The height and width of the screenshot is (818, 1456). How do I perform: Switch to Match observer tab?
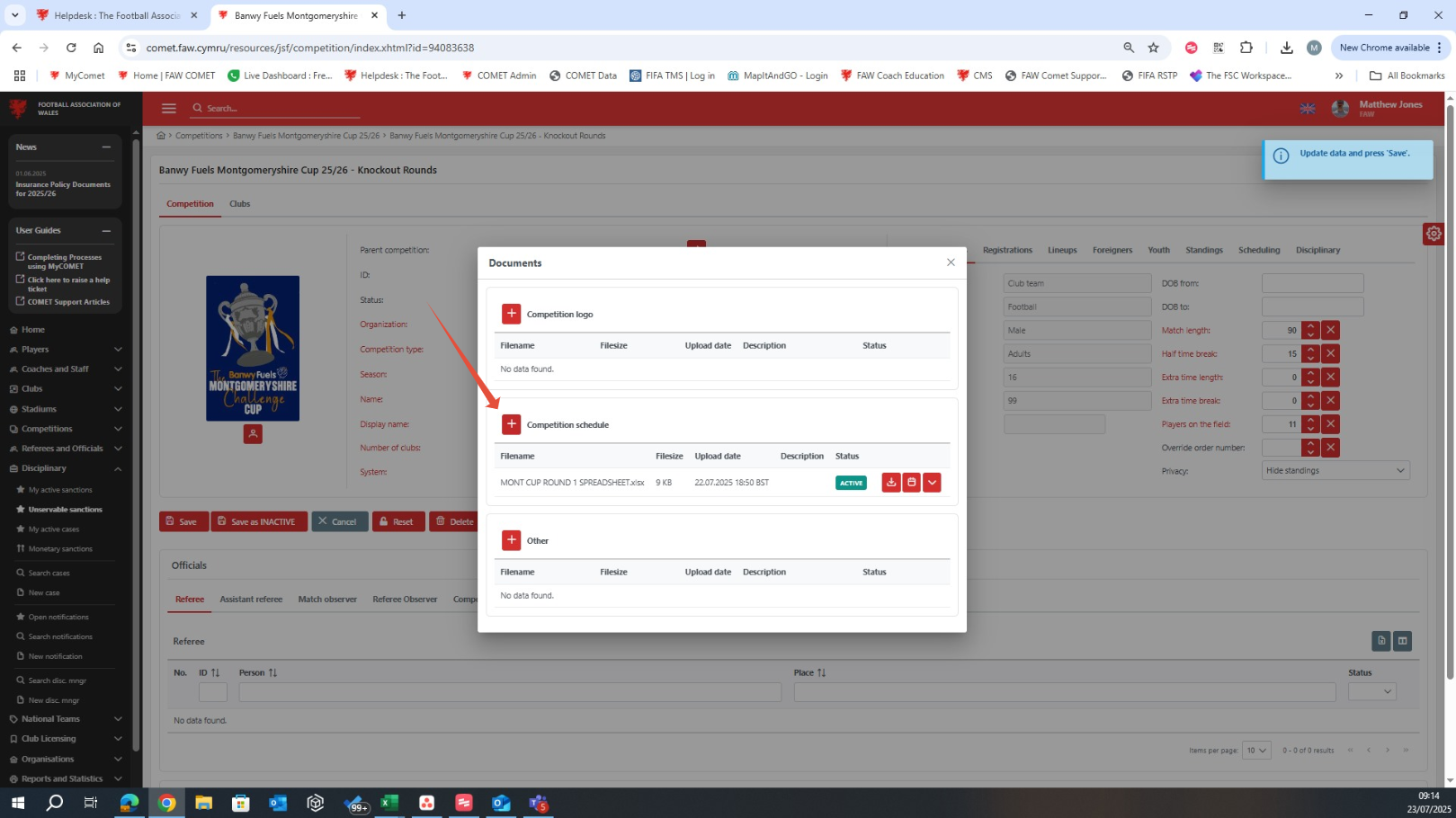327,599
